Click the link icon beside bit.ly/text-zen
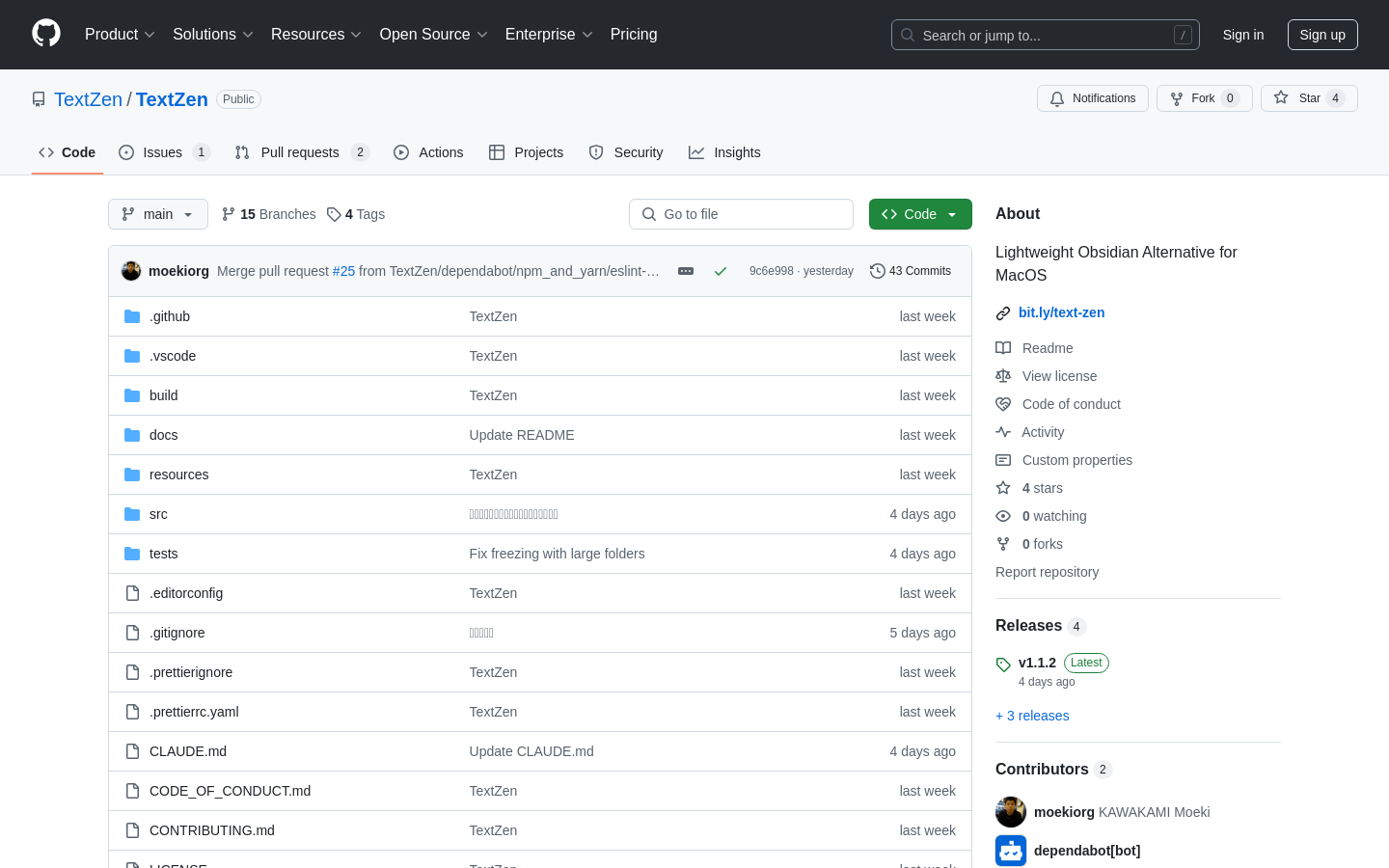Image resolution: width=1389 pixels, height=868 pixels. click(1003, 313)
